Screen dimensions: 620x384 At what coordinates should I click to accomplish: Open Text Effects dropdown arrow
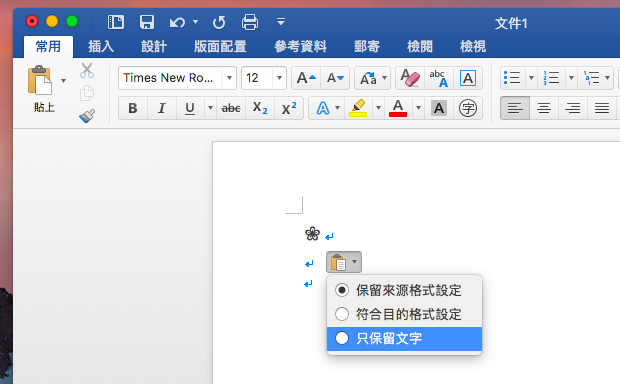[337, 108]
